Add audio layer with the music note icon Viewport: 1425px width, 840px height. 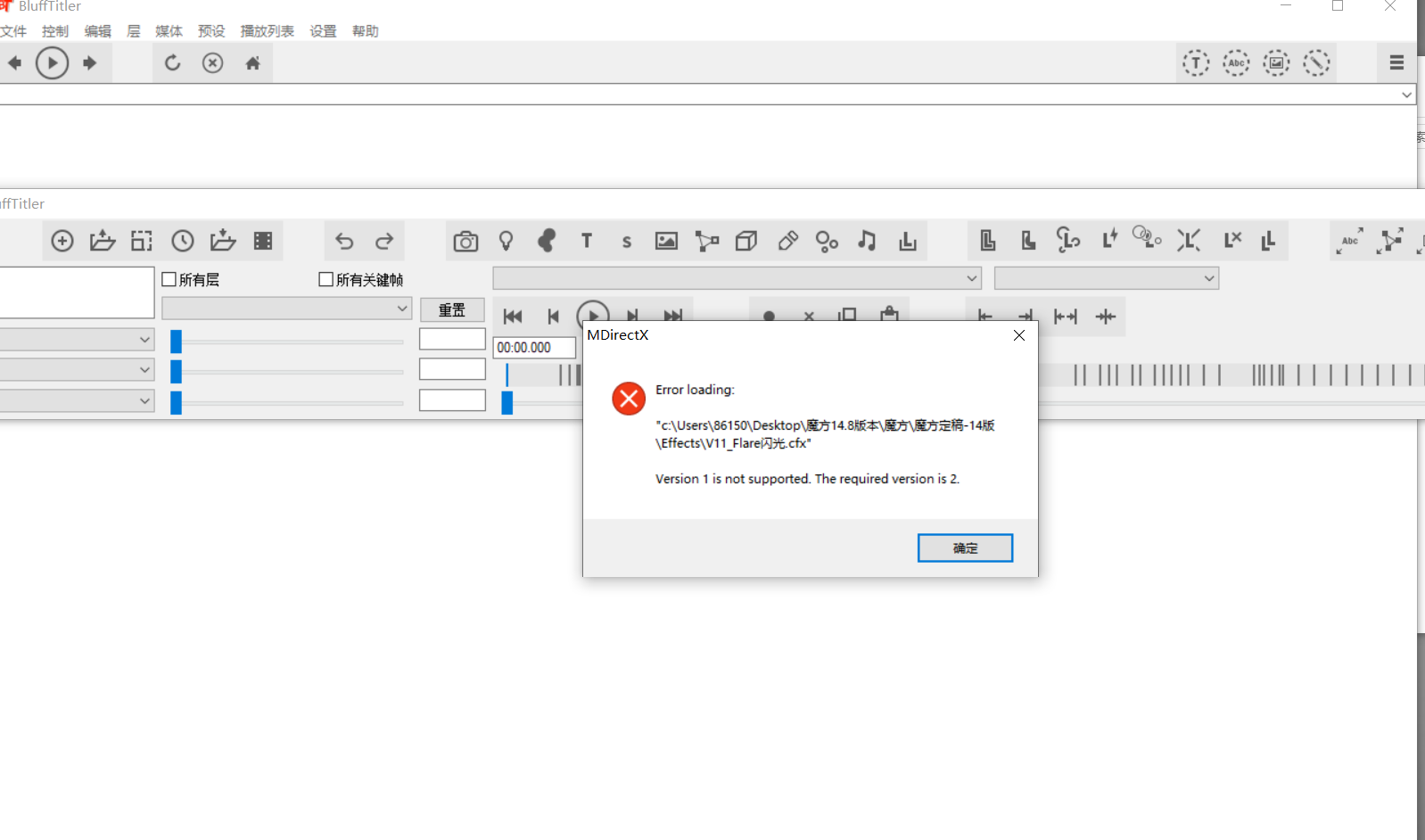(x=867, y=241)
